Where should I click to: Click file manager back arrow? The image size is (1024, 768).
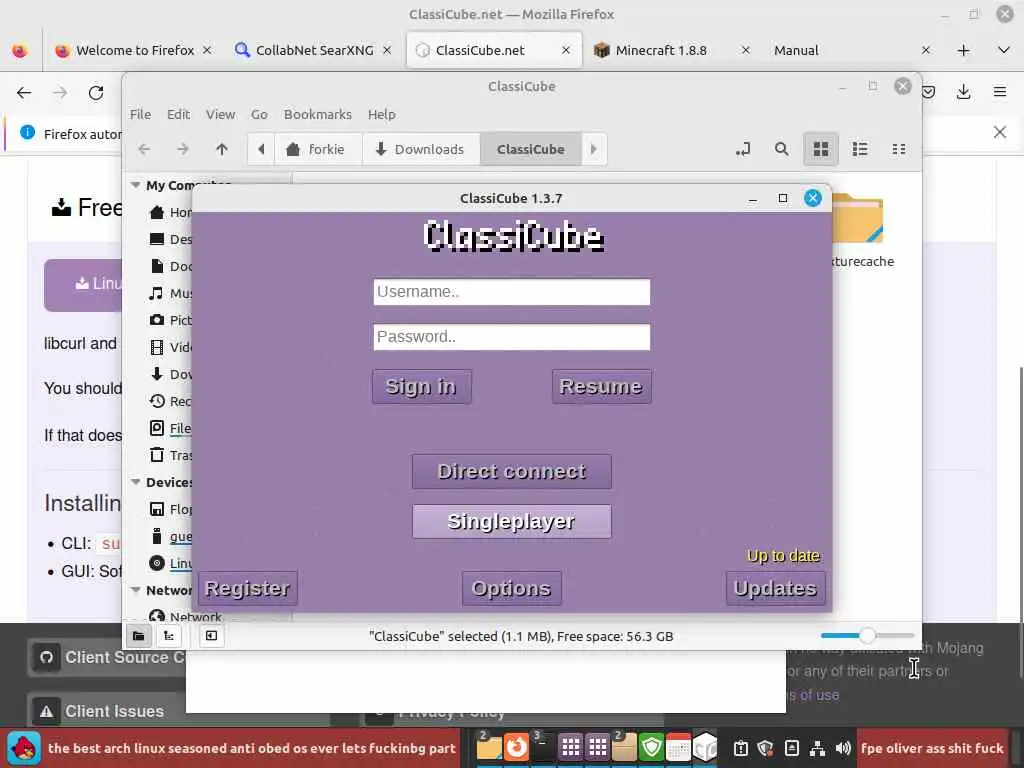[144, 150]
